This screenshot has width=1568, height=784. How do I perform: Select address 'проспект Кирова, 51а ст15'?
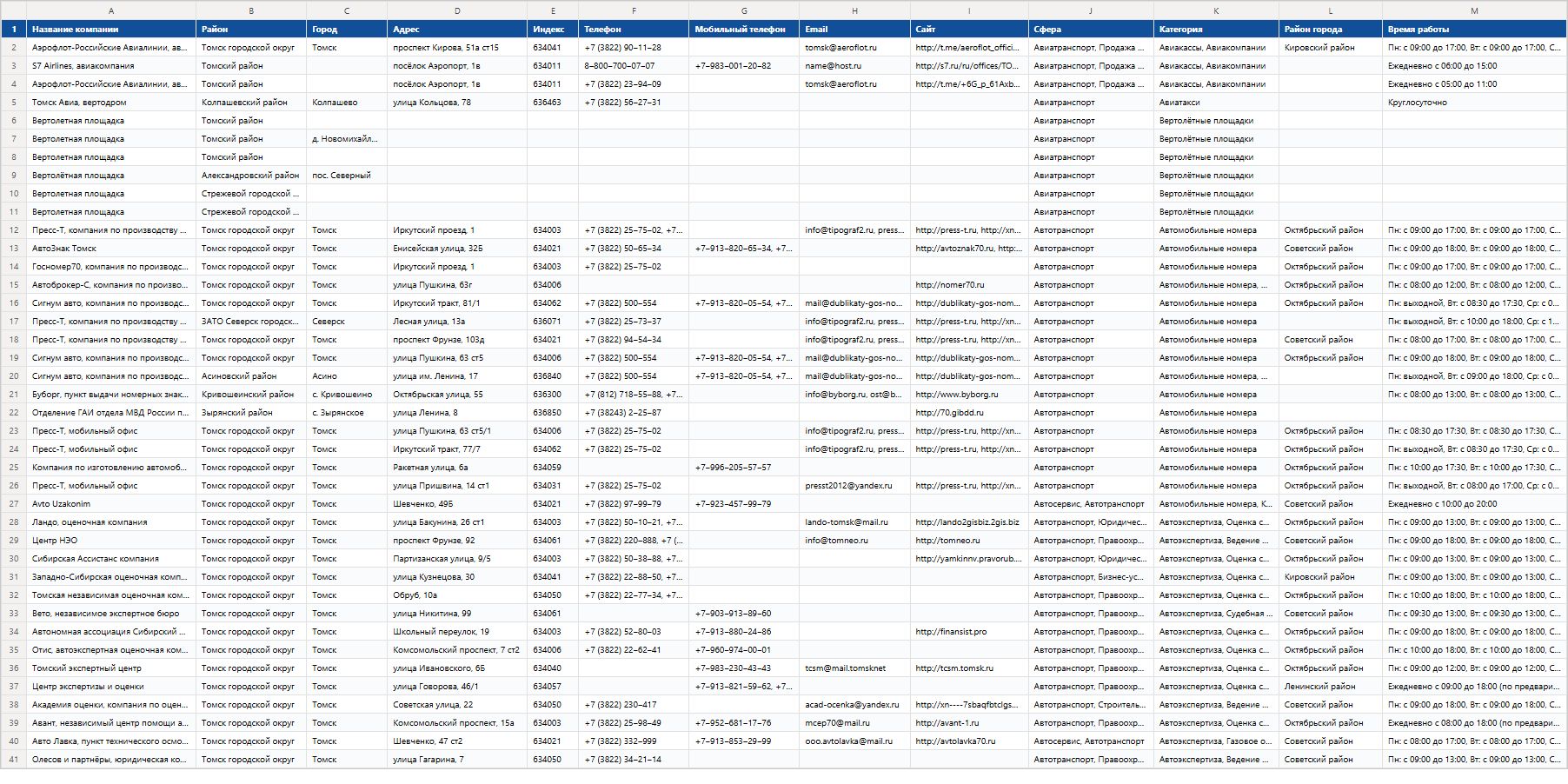coord(457,48)
